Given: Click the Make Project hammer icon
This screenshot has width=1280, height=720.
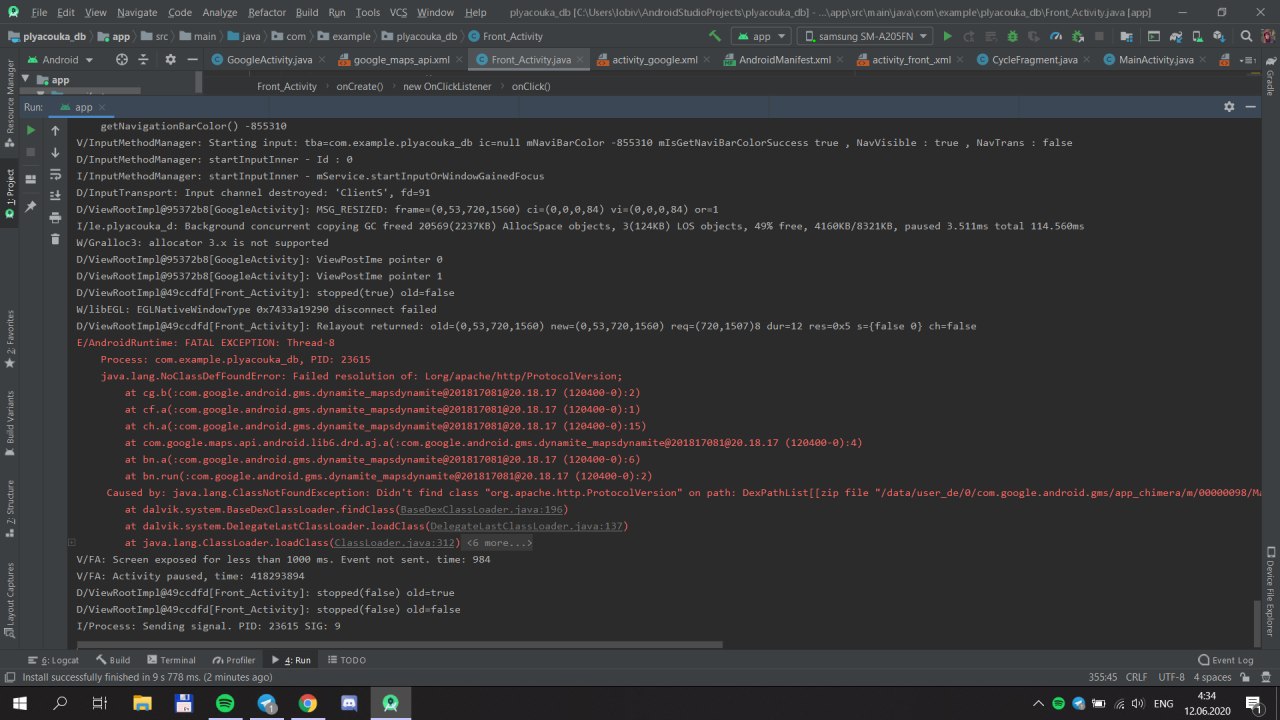Looking at the screenshot, I should click(x=715, y=36).
